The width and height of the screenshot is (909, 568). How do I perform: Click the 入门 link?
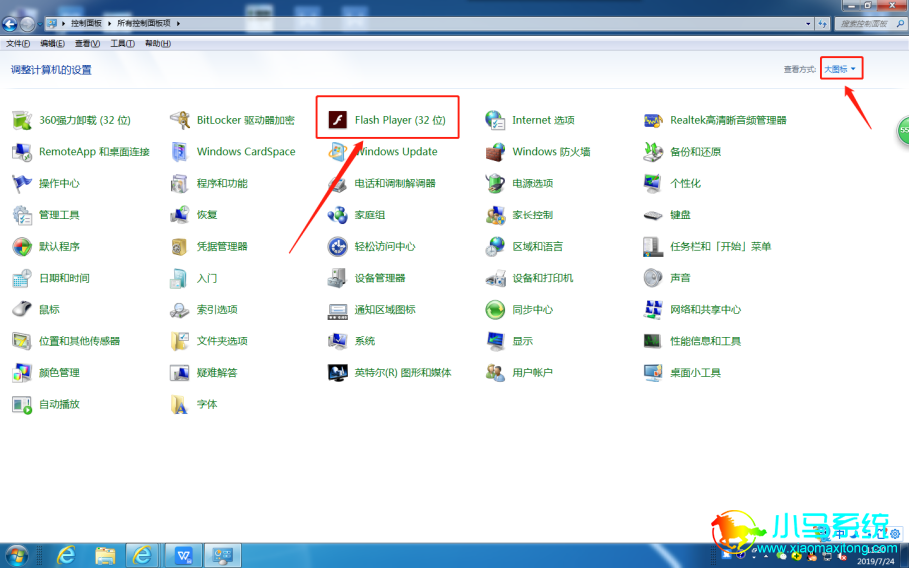click(207, 278)
